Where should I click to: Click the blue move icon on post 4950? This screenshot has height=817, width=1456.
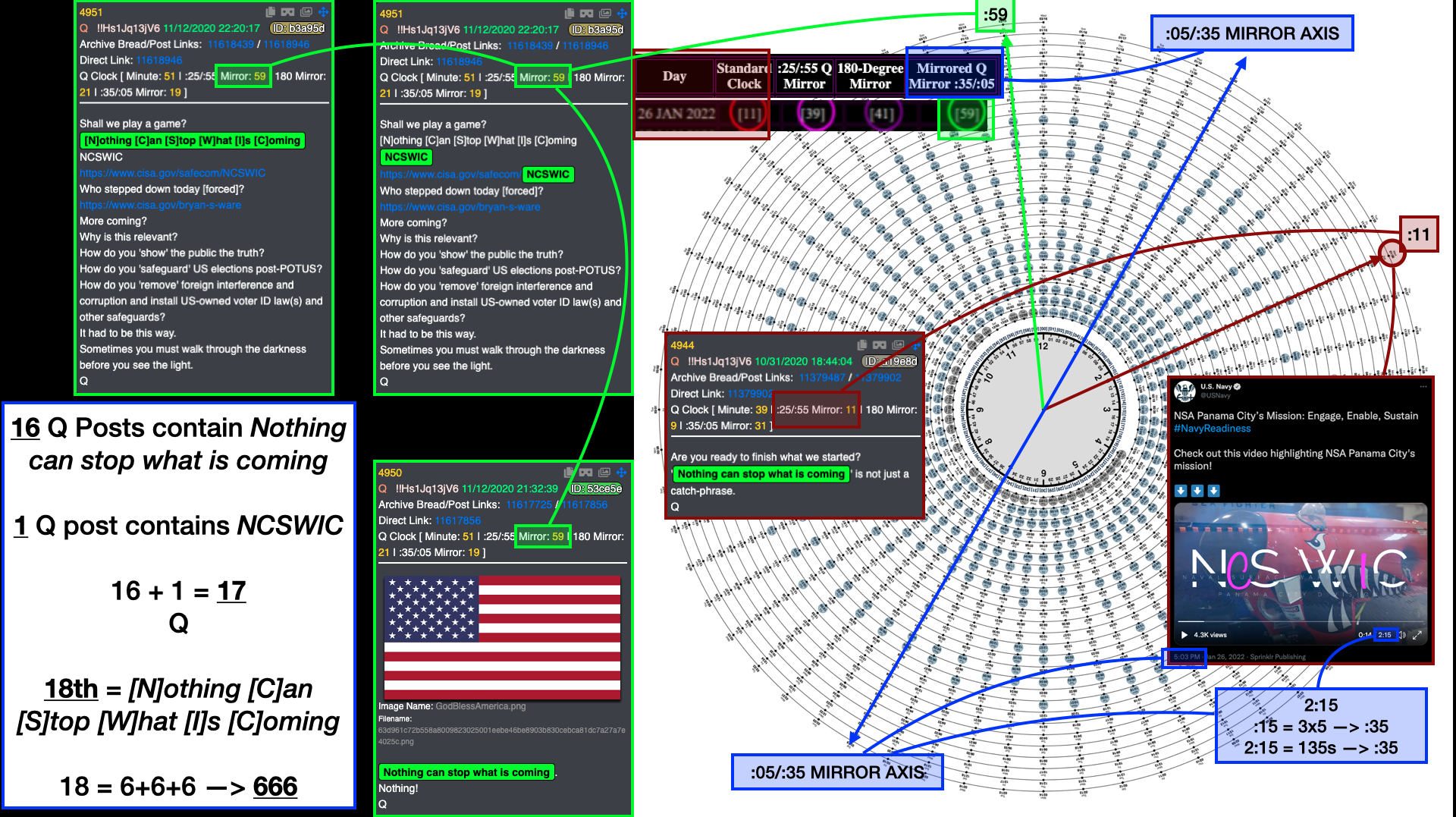click(621, 473)
